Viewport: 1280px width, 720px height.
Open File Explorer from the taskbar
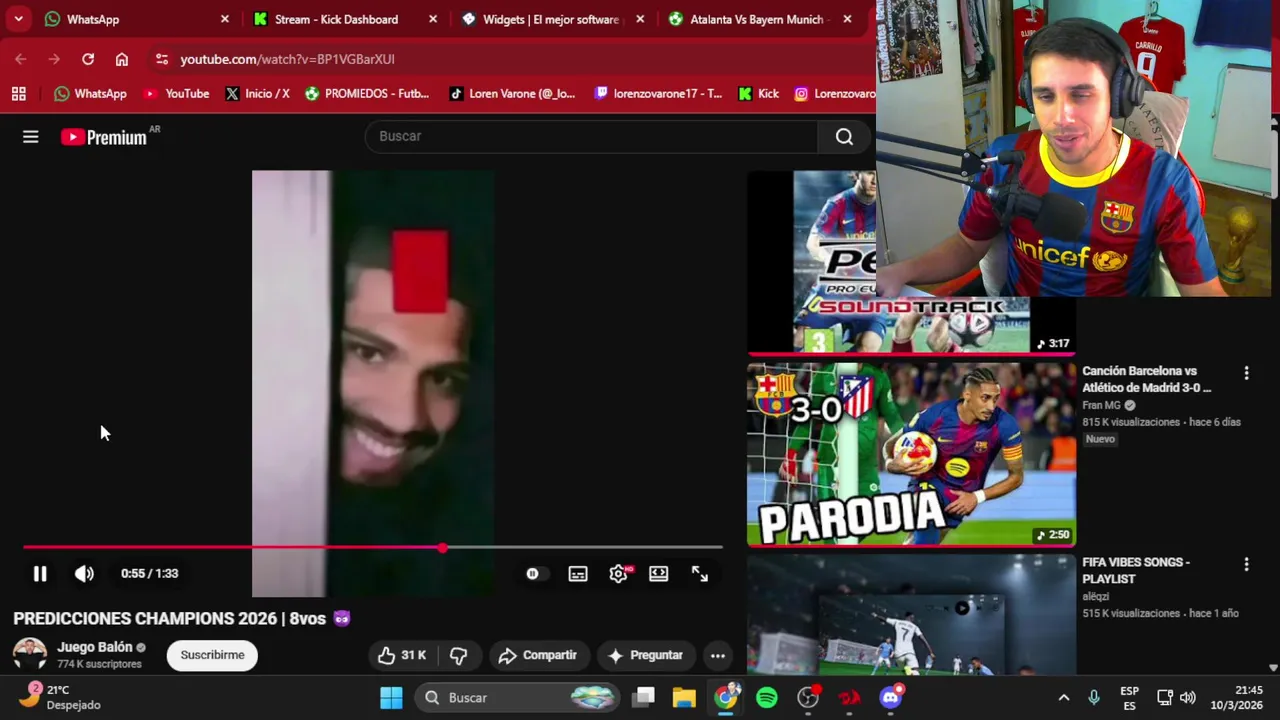pos(684,698)
